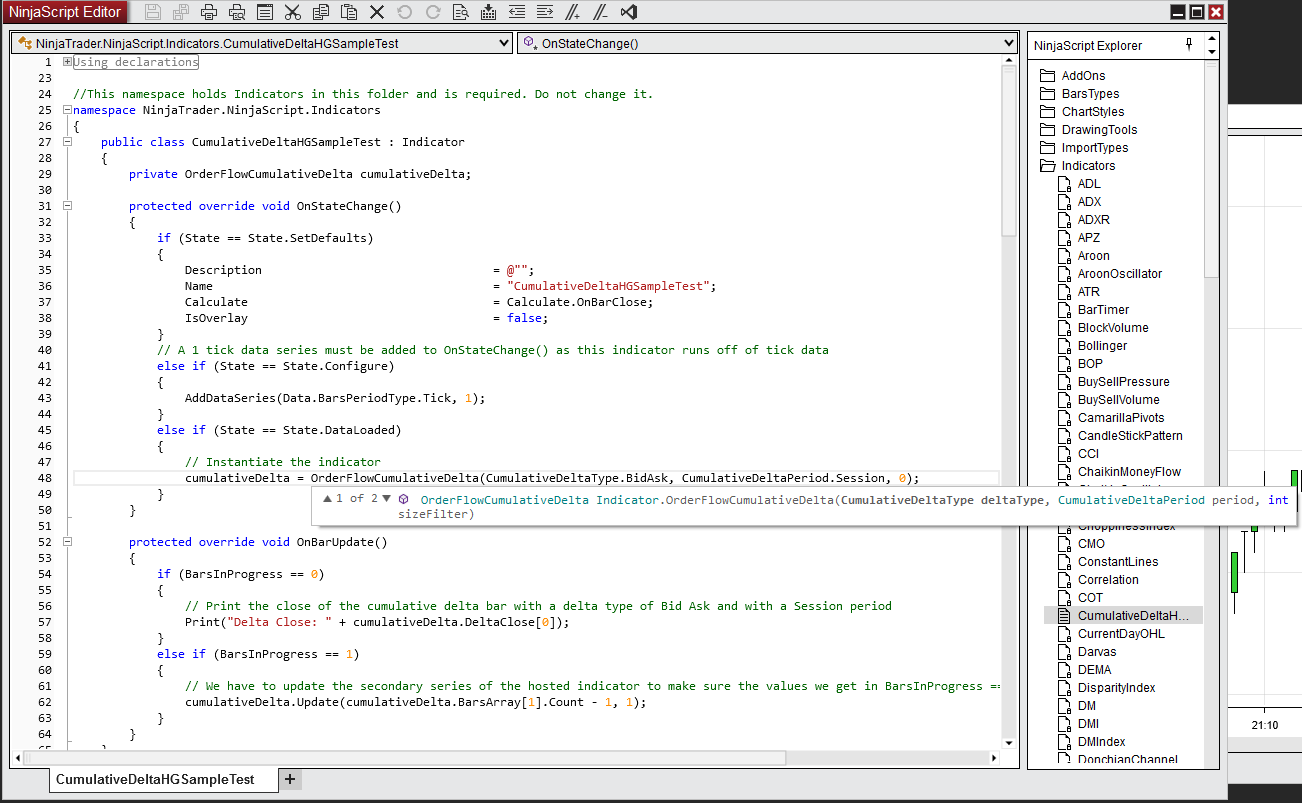
Task: Click the NinjaScript Explorer's vertical scrollbar
Action: tap(1211, 170)
